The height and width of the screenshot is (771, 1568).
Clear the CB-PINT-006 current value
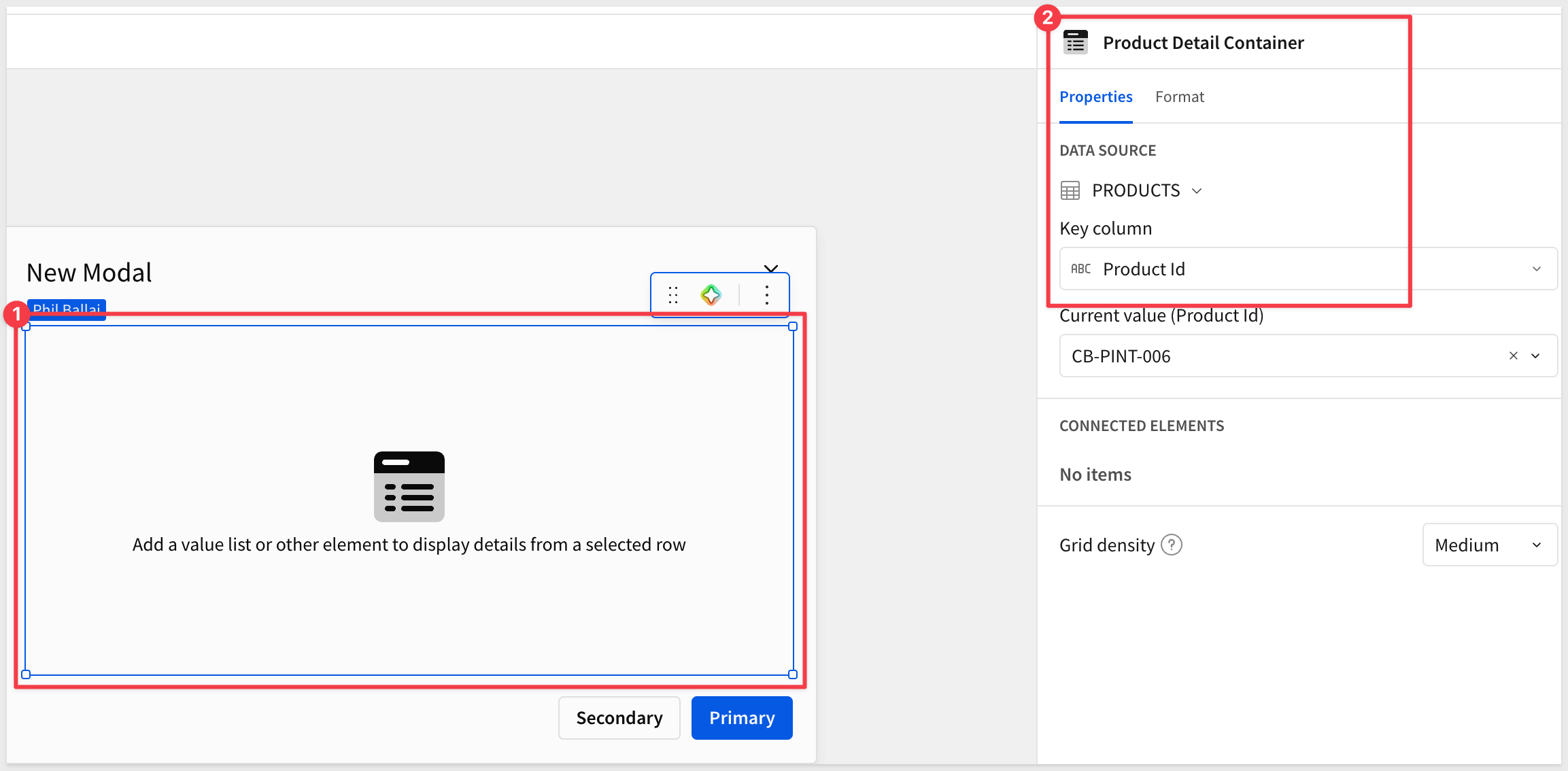tap(1514, 356)
